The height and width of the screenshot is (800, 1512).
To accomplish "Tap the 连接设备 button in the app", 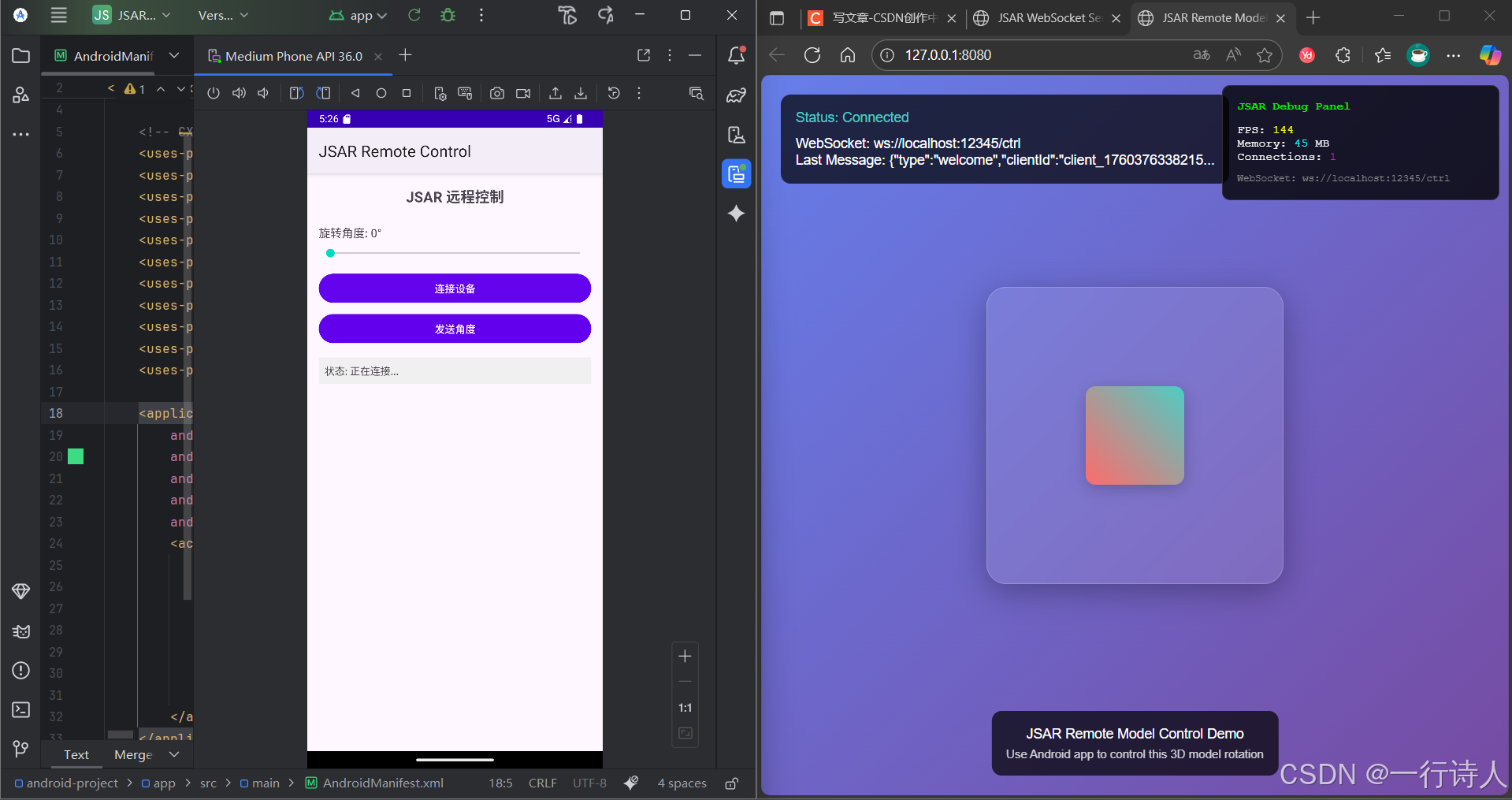I will coord(455,288).
